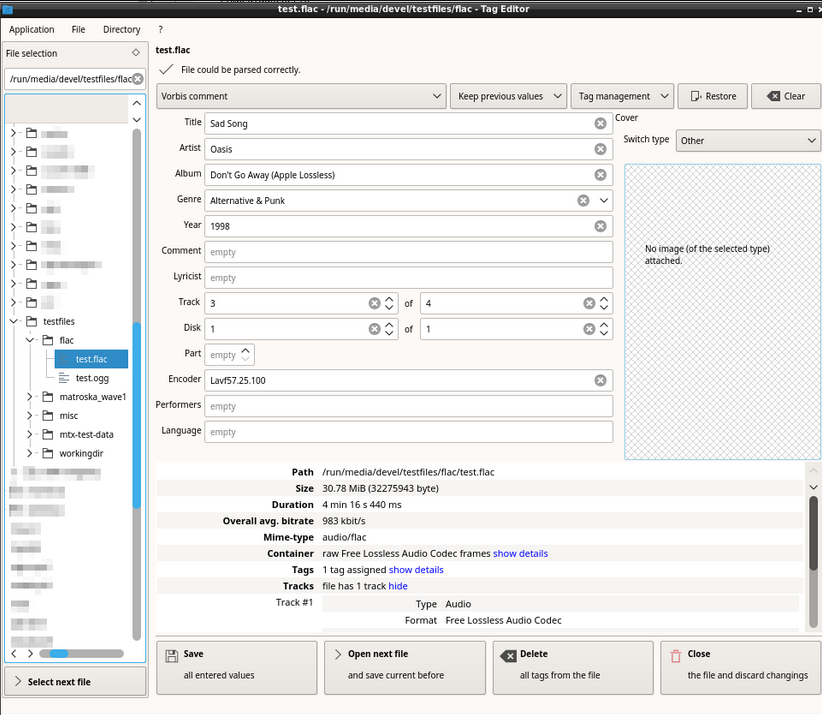Clear the Title field with its X icon
Viewport: 822px width, 715px height.
click(600, 123)
